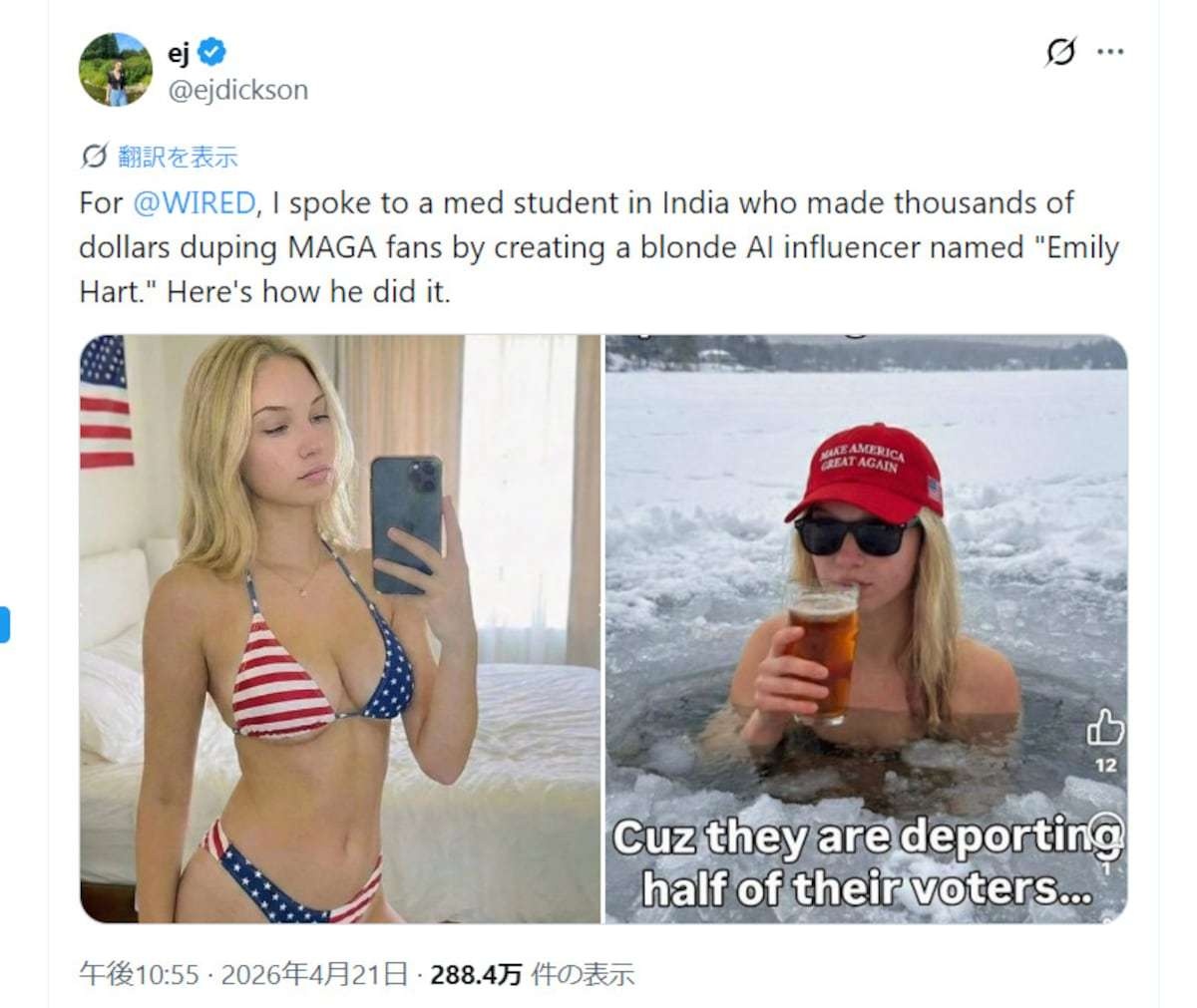This screenshot has height=1008, width=1197.
Task: Click the date 2026年4月21日
Action: [x=314, y=975]
